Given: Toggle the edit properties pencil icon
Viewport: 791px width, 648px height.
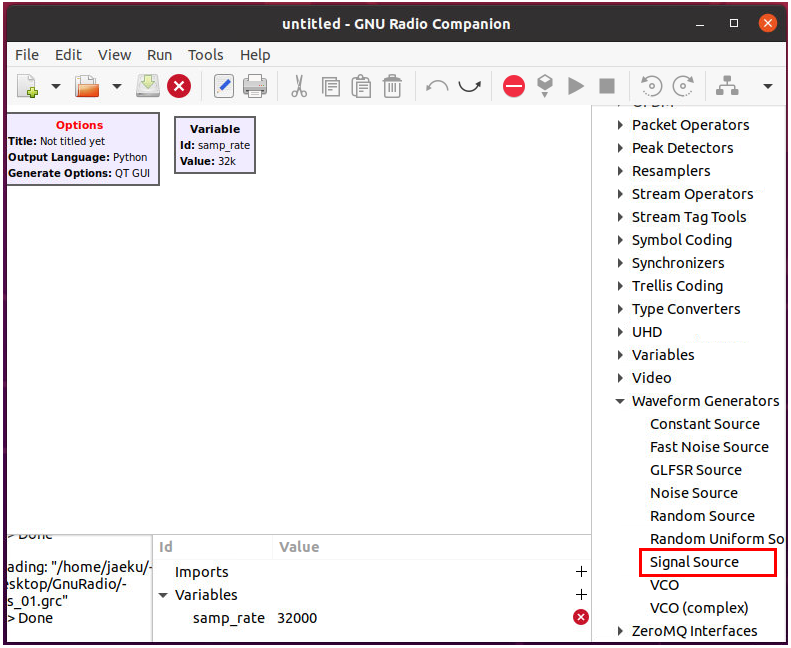Looking at the screenshot, I should (x=223, y=86).
